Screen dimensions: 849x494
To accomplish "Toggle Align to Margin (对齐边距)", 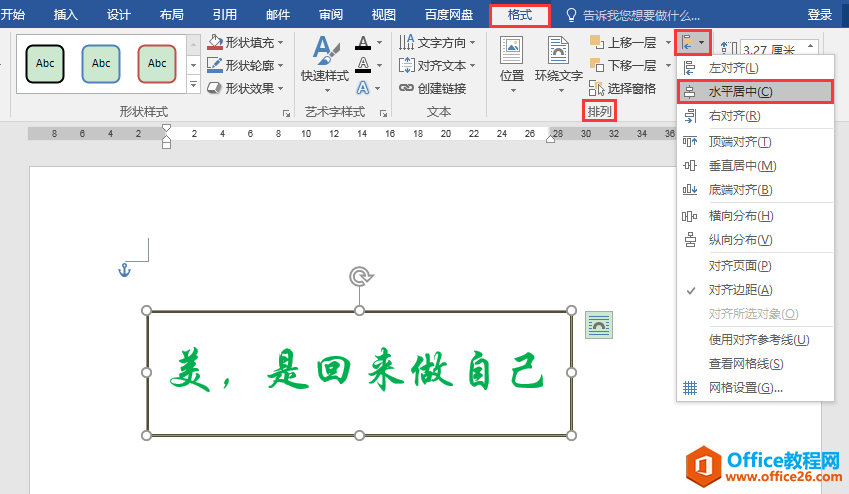I will 755,290.
